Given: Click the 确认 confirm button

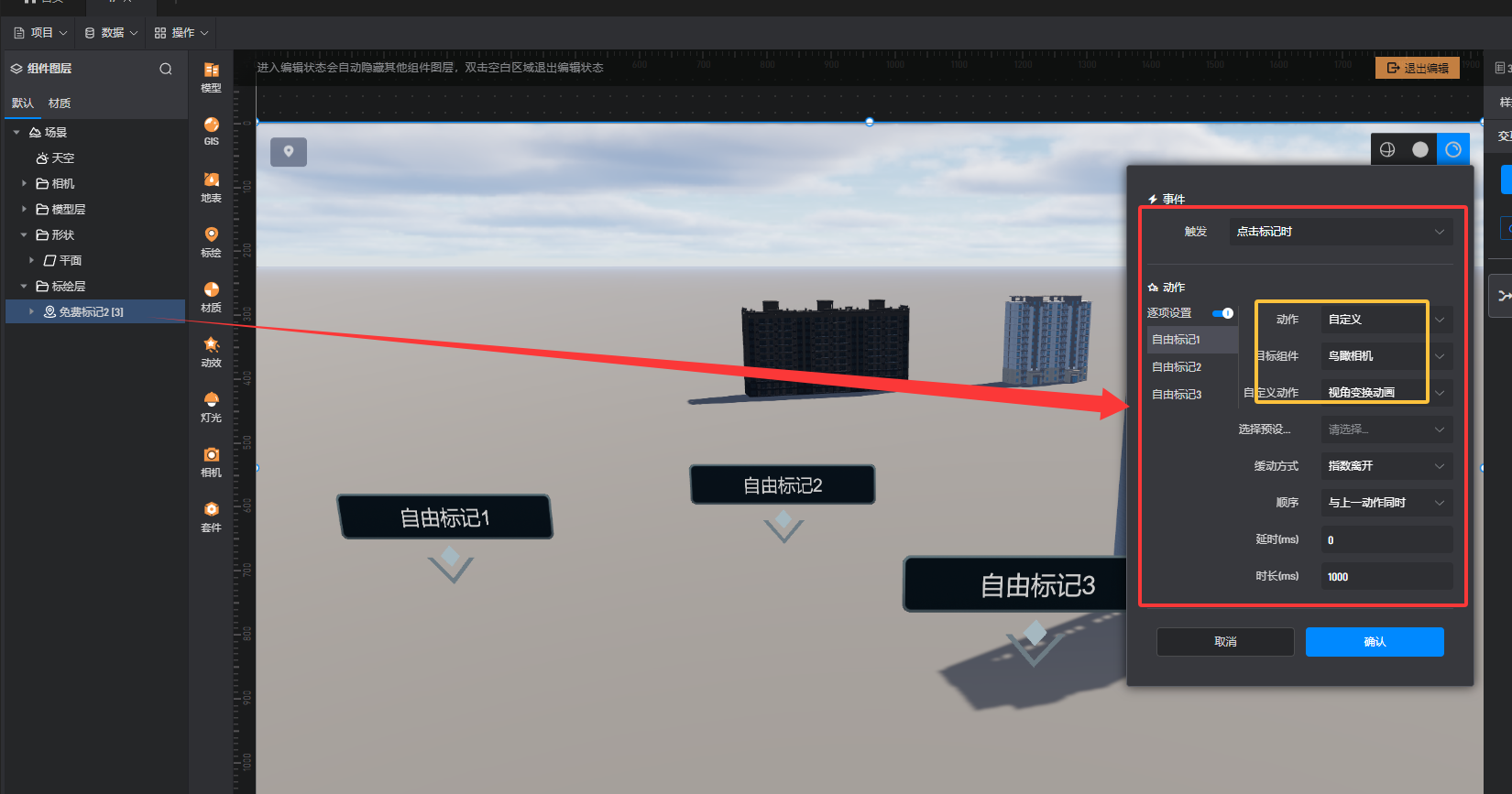Looking at the screenshot, I should pyautogui.click(x=1375, y=642).
